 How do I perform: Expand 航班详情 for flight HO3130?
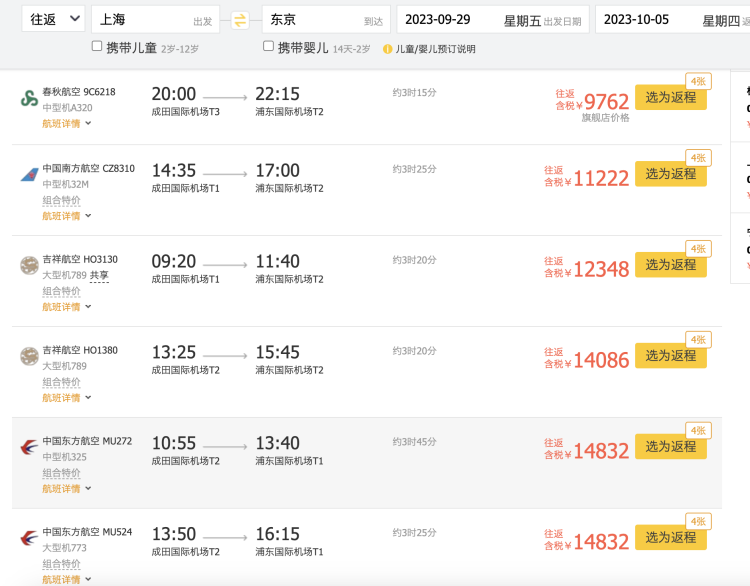[x=66, y=307]
